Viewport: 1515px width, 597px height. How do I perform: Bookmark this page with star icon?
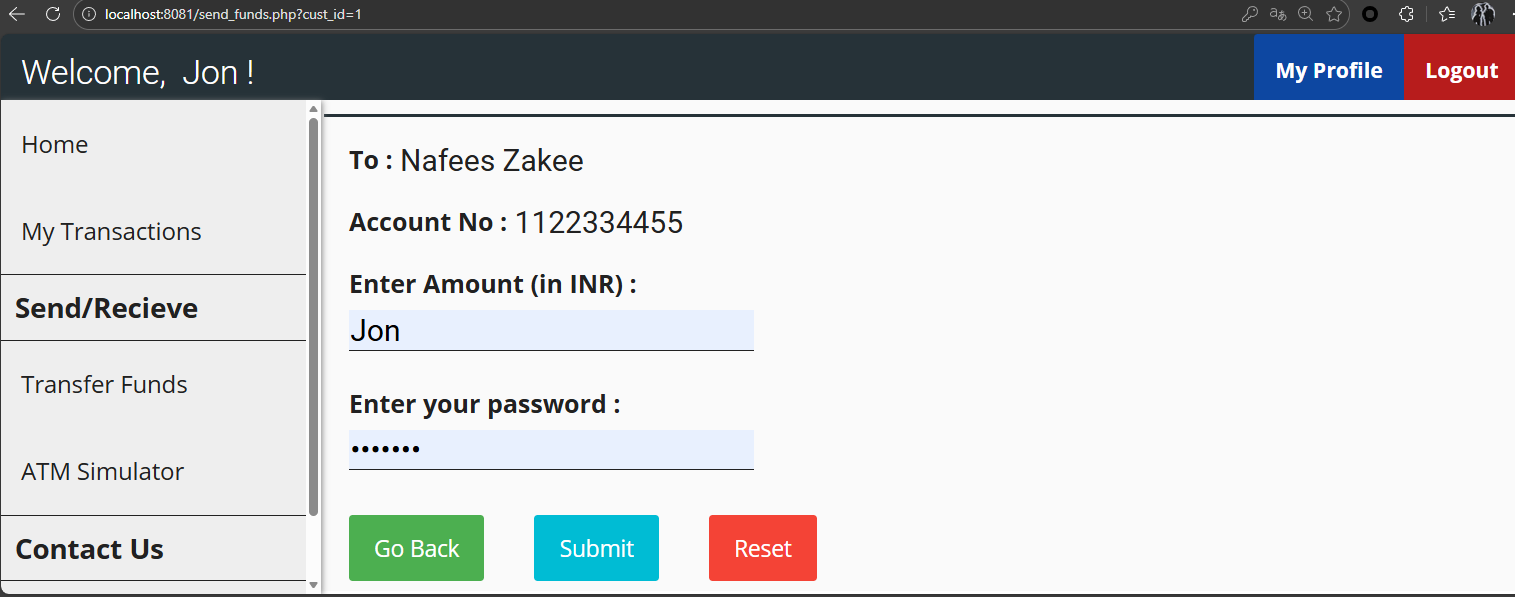pos(1334,14)
